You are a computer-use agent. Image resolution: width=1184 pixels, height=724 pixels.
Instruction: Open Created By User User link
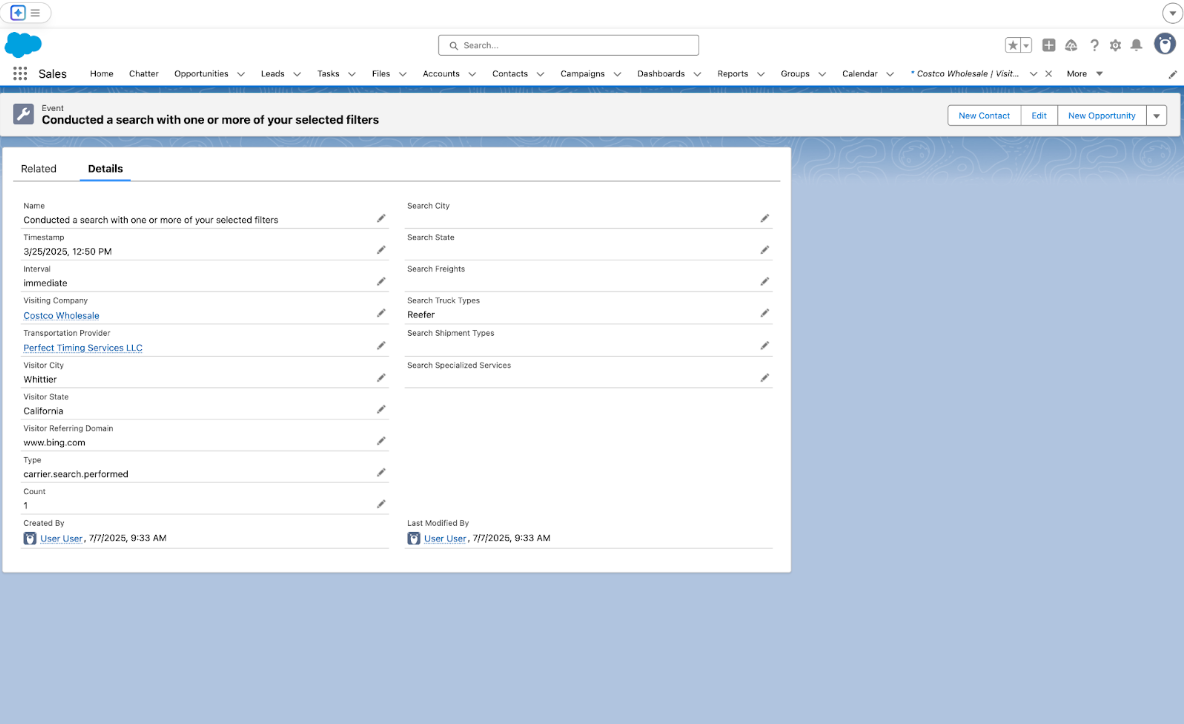(x=61, y=538)
